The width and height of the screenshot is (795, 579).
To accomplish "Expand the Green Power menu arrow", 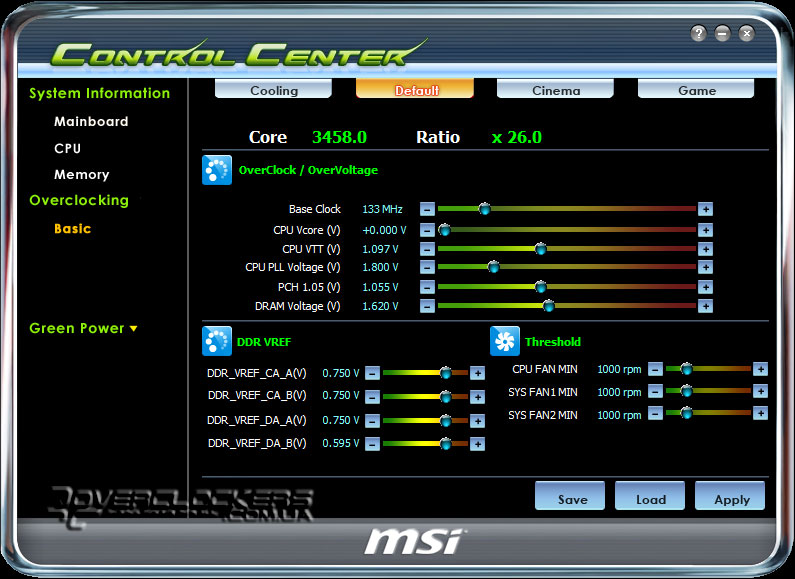I will pyautogui.click(x=133, y=329).
